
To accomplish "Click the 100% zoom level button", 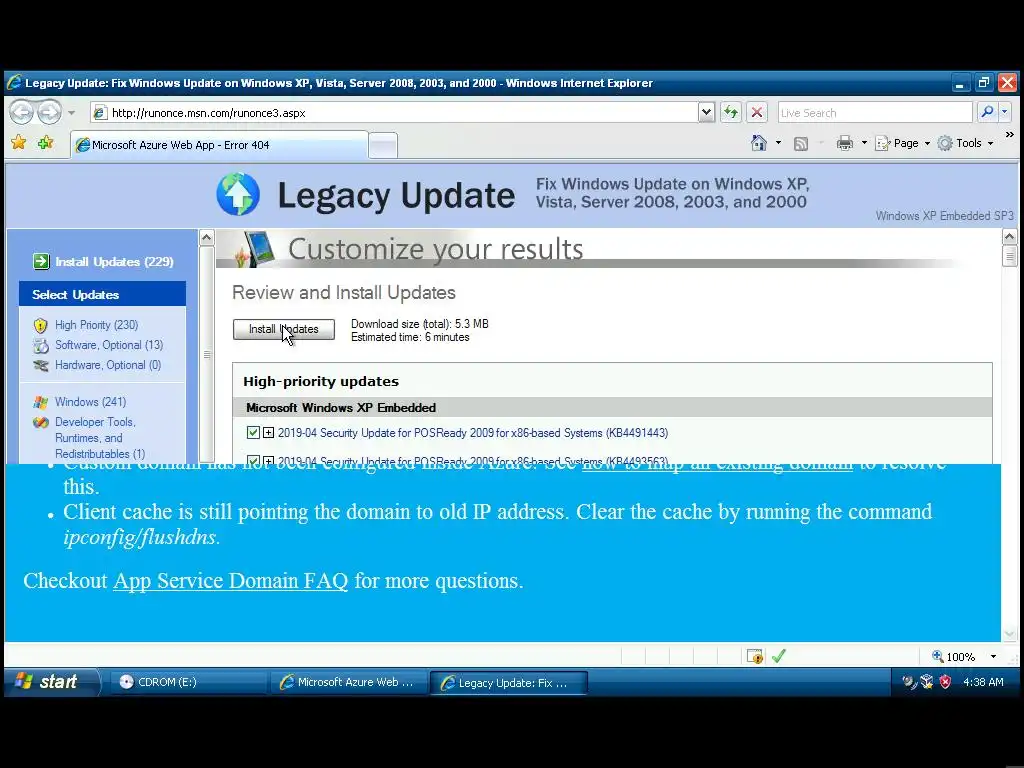I will (953, 656).
